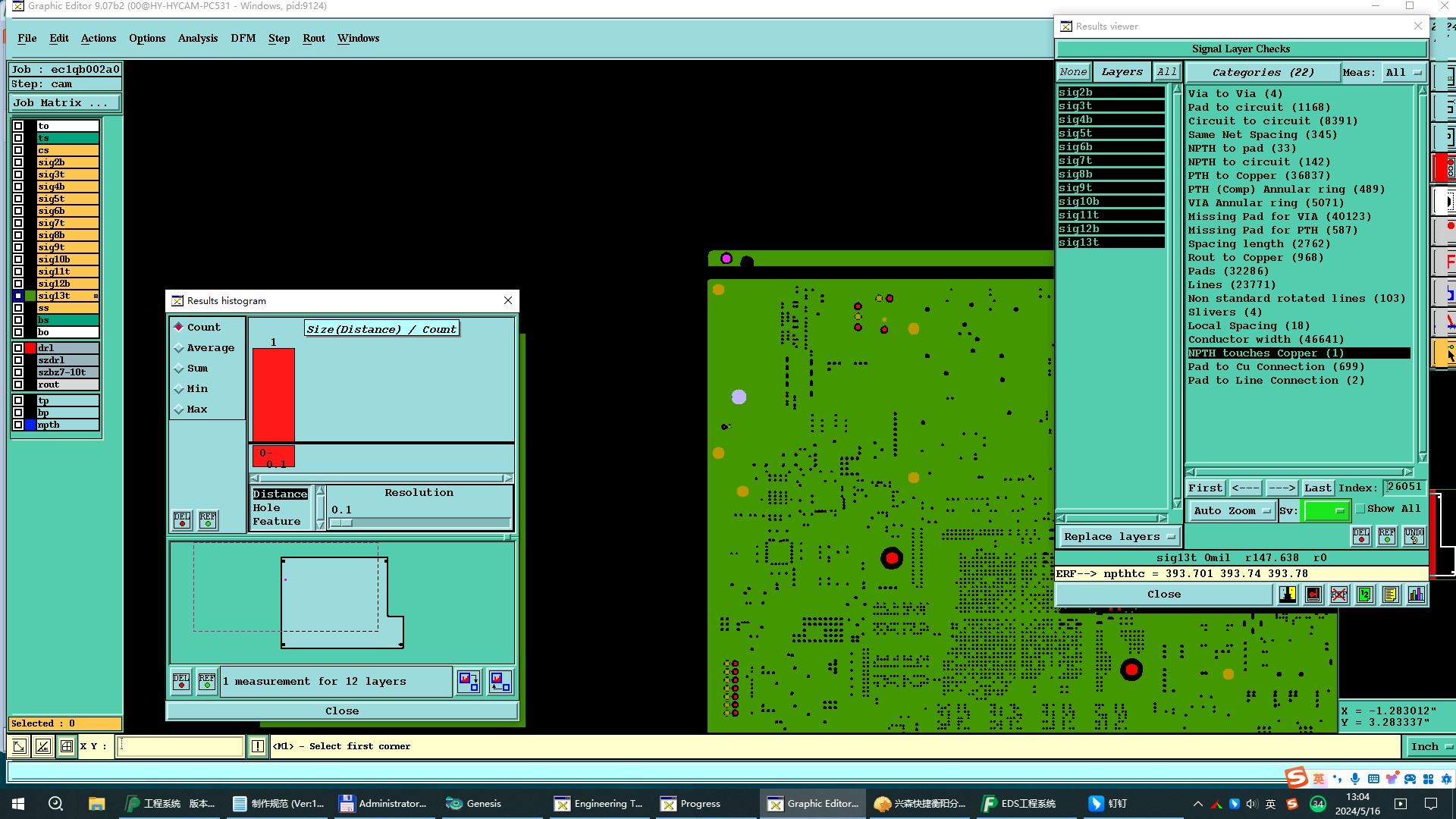Open the Analysis menu
Screen dimensions: 1456x819
[197, 38]
